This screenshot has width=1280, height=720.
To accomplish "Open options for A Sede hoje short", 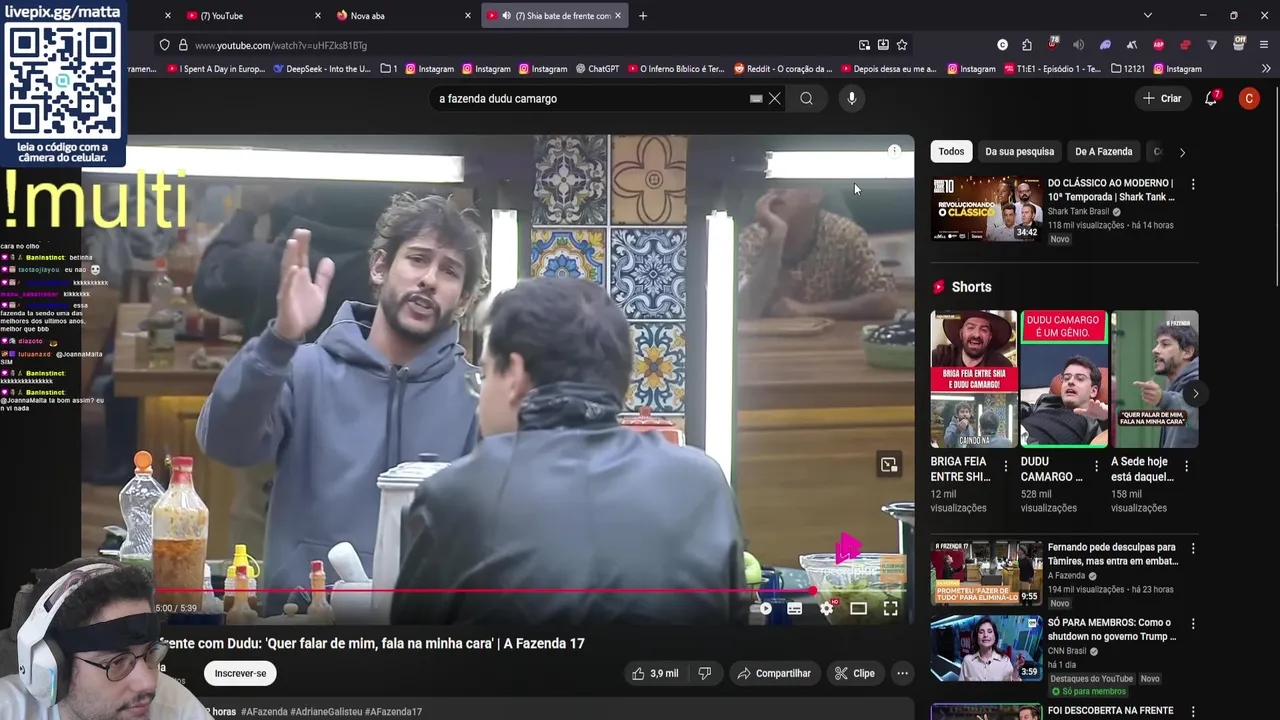I will [1186, 466].
